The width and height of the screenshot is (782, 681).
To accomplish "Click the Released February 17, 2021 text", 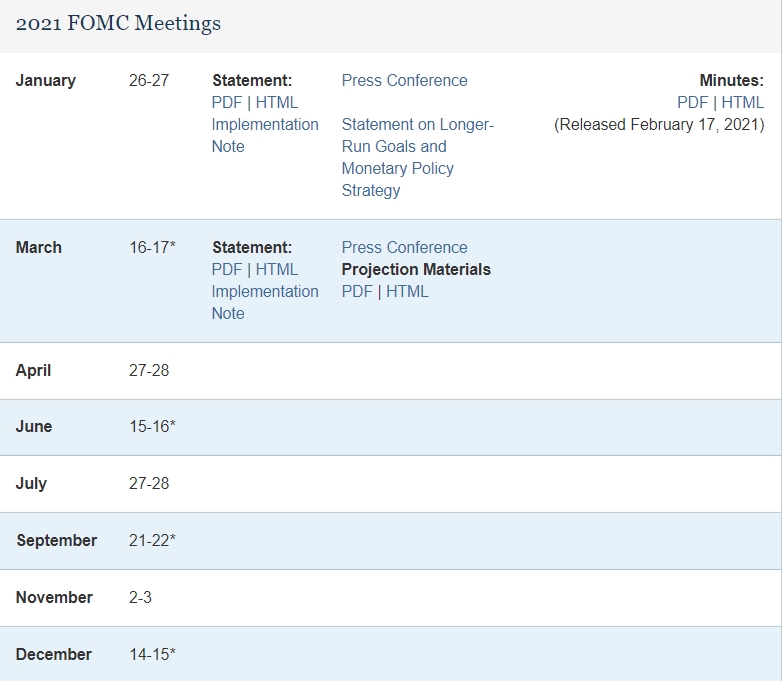I will click(659, 124).
